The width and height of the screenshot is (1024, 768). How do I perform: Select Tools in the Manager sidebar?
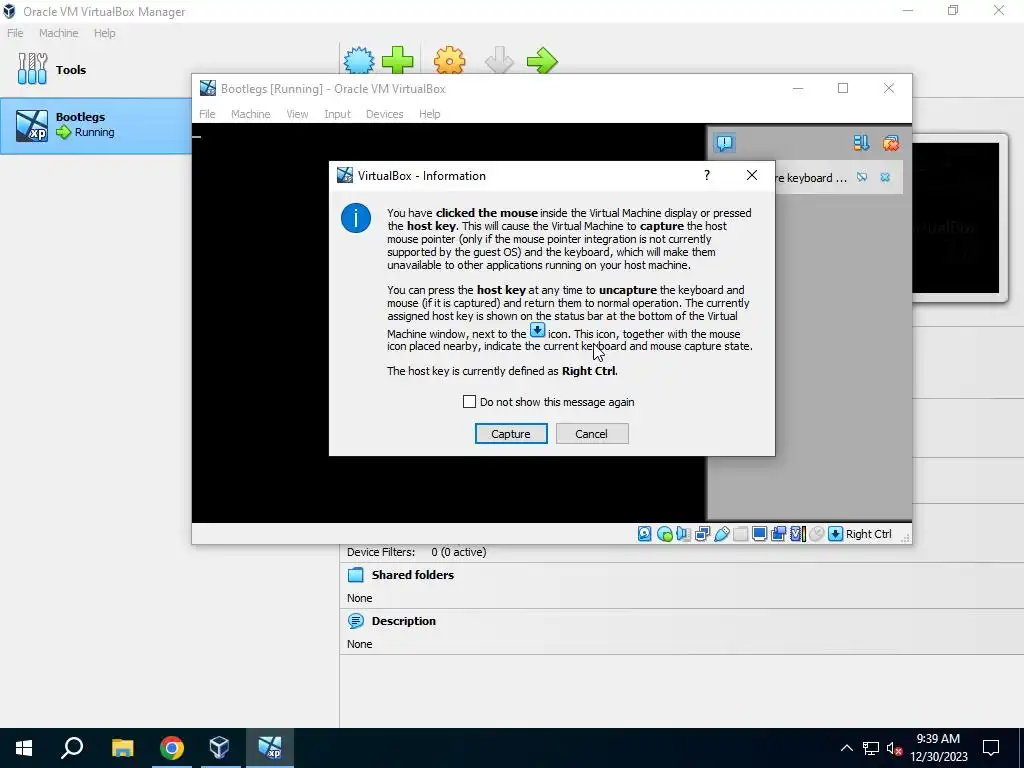point(52,69)
